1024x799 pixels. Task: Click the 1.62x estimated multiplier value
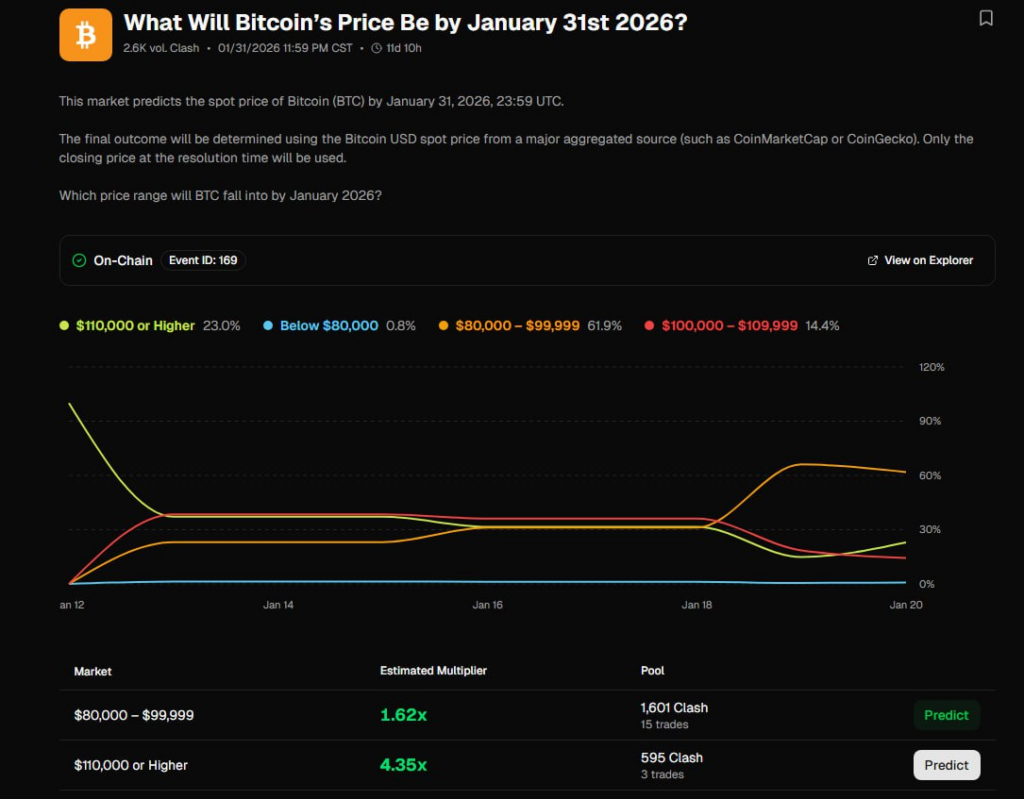tap(403, 715)
